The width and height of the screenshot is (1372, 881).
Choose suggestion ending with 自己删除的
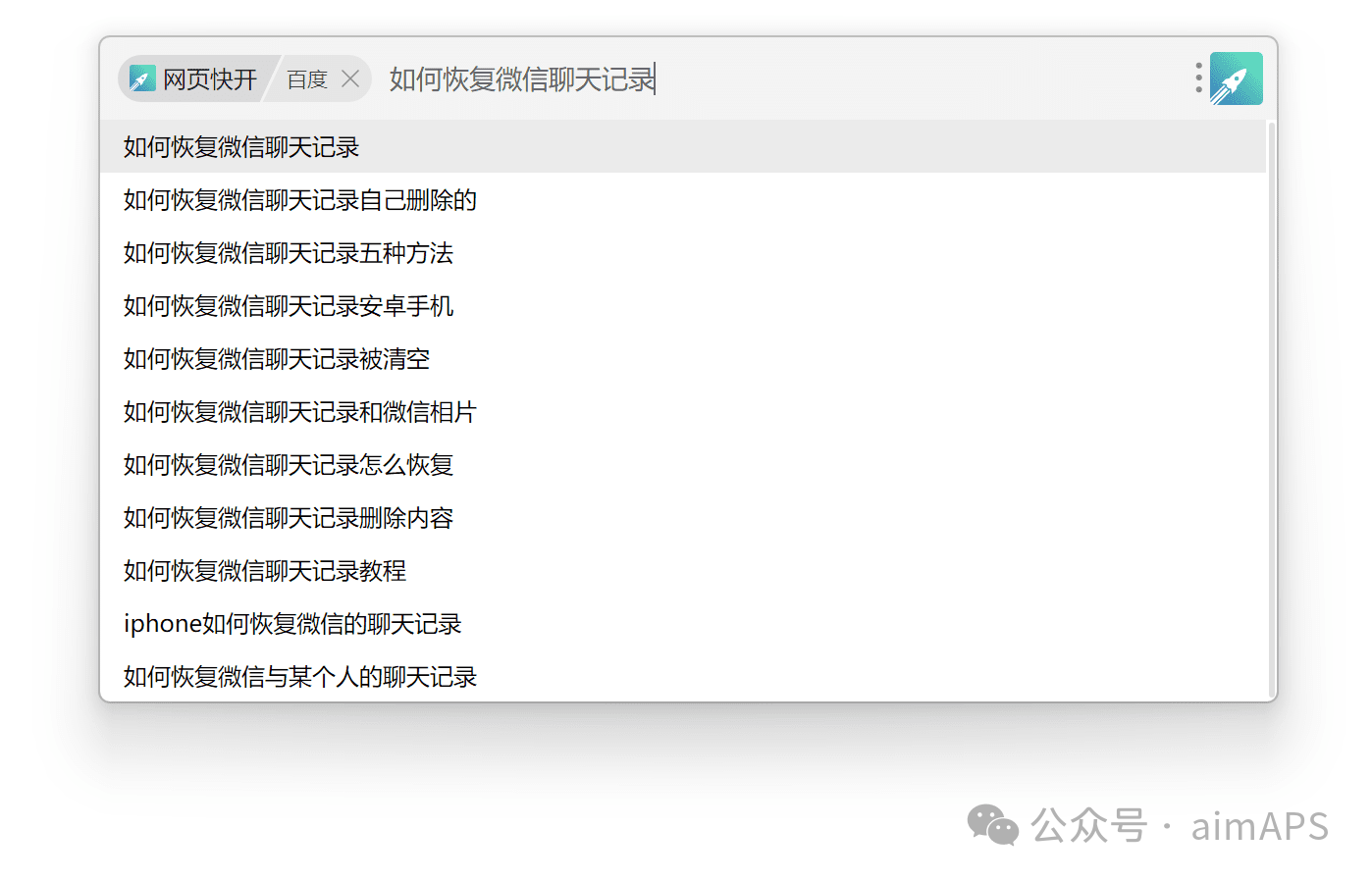tap(300, 200)
